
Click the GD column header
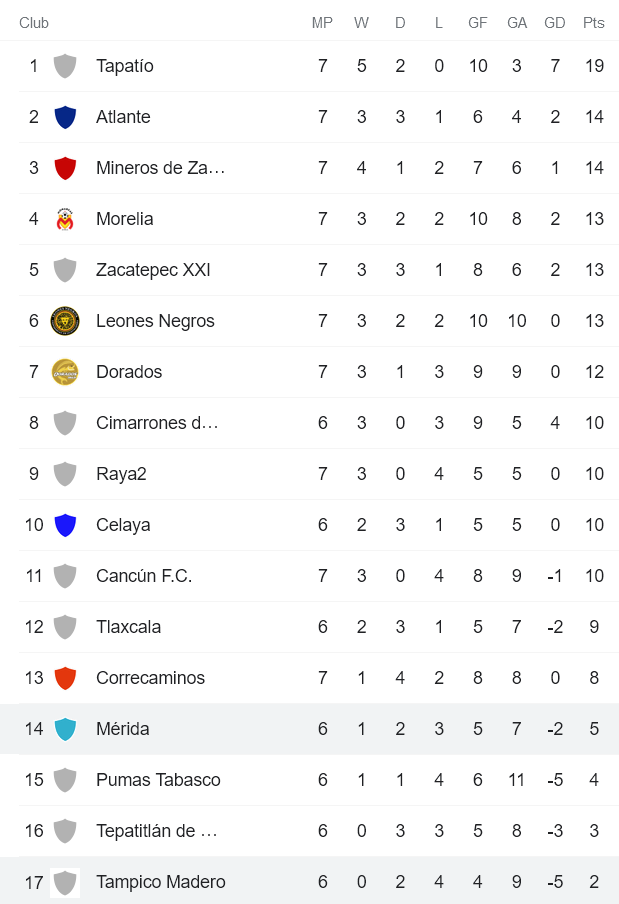555,23
